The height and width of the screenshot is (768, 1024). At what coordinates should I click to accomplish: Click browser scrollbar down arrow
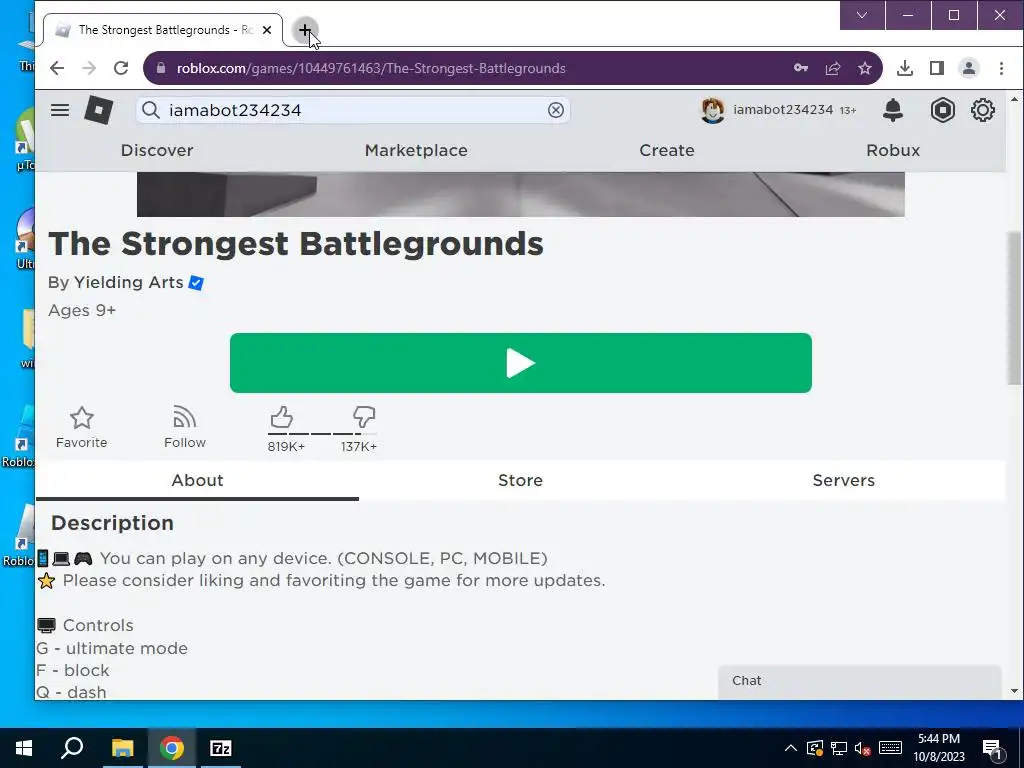[x=1014, y=691]
